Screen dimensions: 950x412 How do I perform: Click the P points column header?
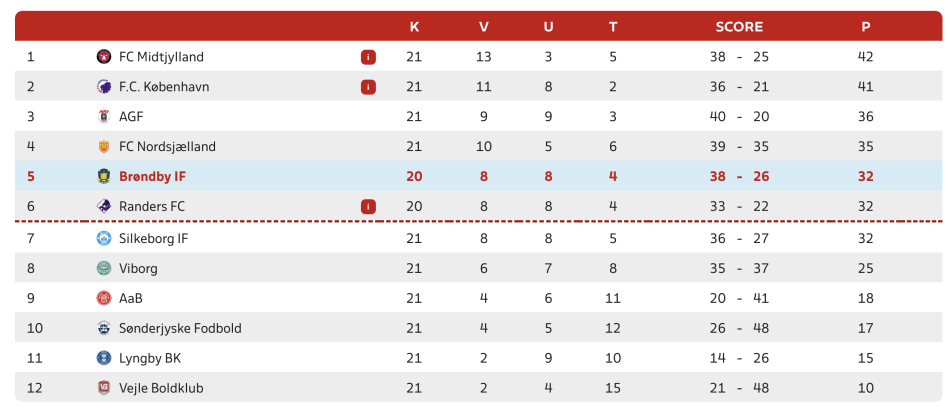coord(866,27)
